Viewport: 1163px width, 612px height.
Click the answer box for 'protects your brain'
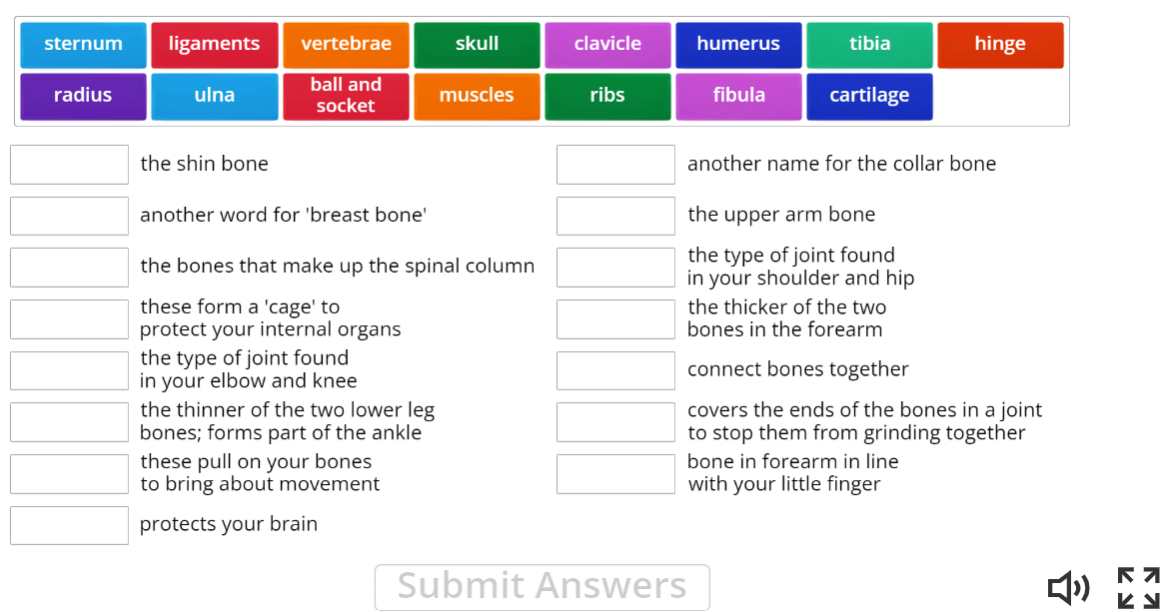tap(69, 524)
